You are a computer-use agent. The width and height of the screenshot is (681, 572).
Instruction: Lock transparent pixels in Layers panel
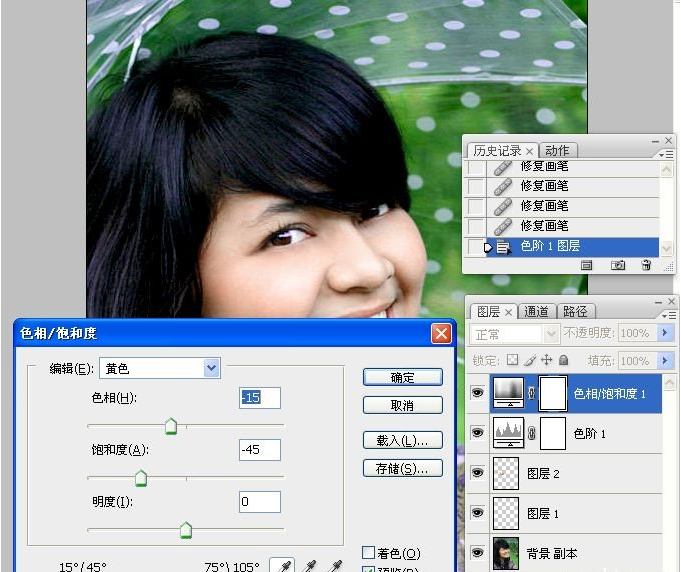tap(512, 360)
